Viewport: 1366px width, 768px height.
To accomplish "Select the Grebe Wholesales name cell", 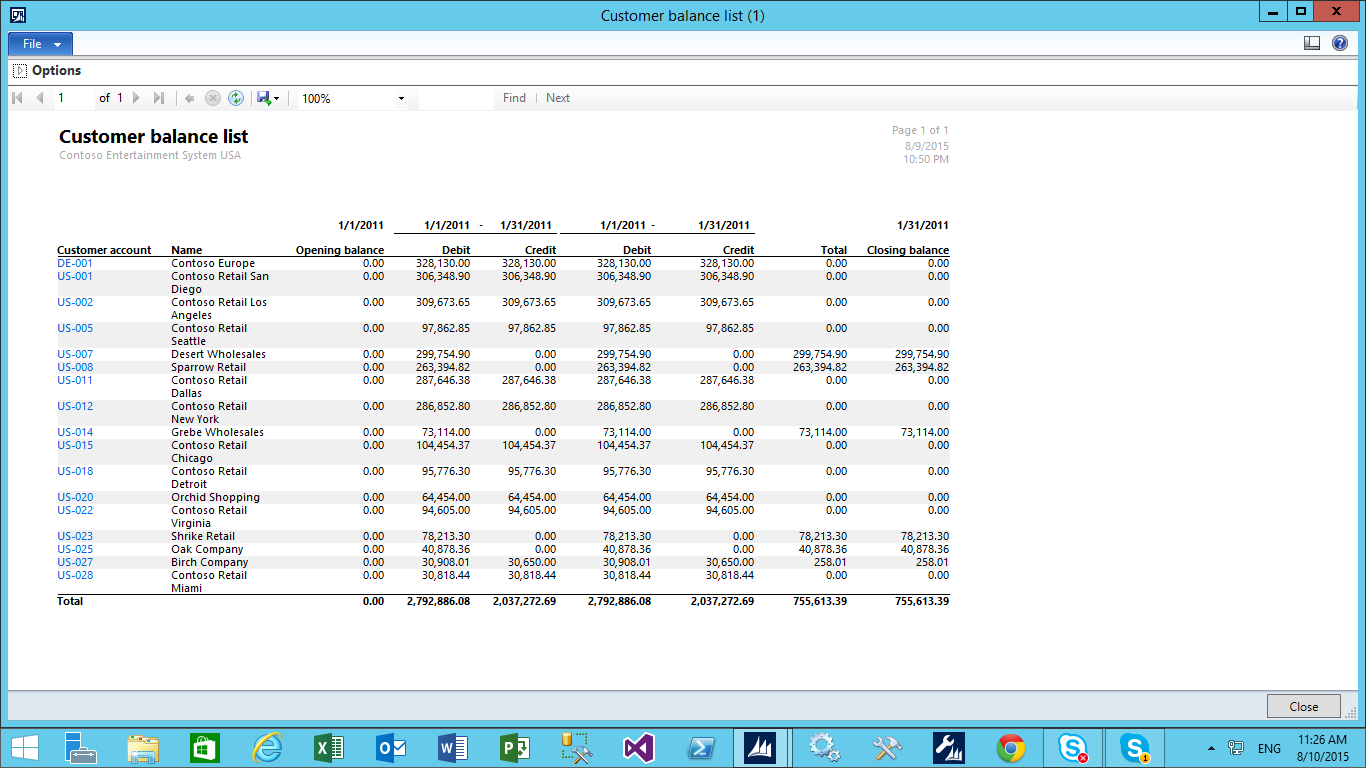I will [x=218, y=433].
